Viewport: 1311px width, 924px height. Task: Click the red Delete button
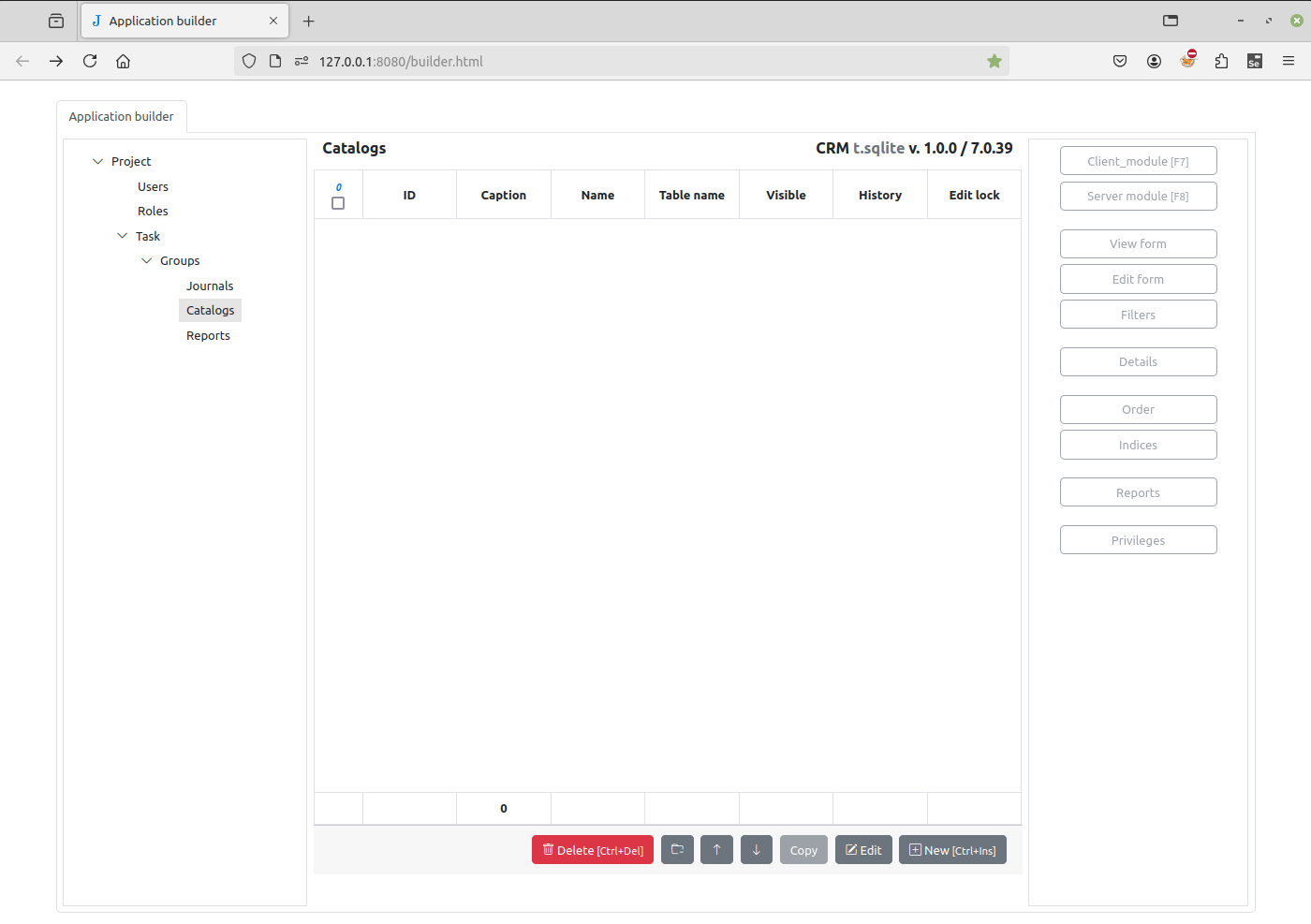coord(592,850)
